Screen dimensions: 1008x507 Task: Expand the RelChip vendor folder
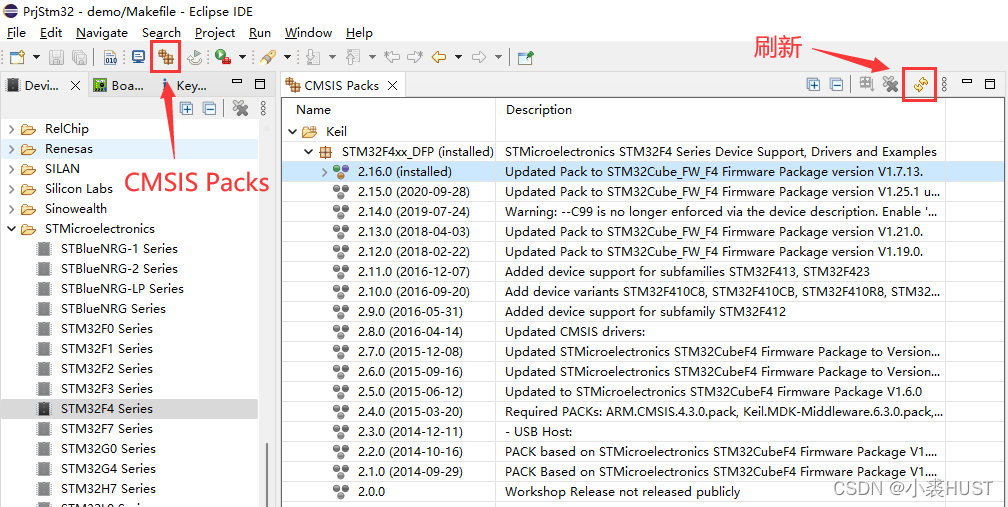pos(11,129)
